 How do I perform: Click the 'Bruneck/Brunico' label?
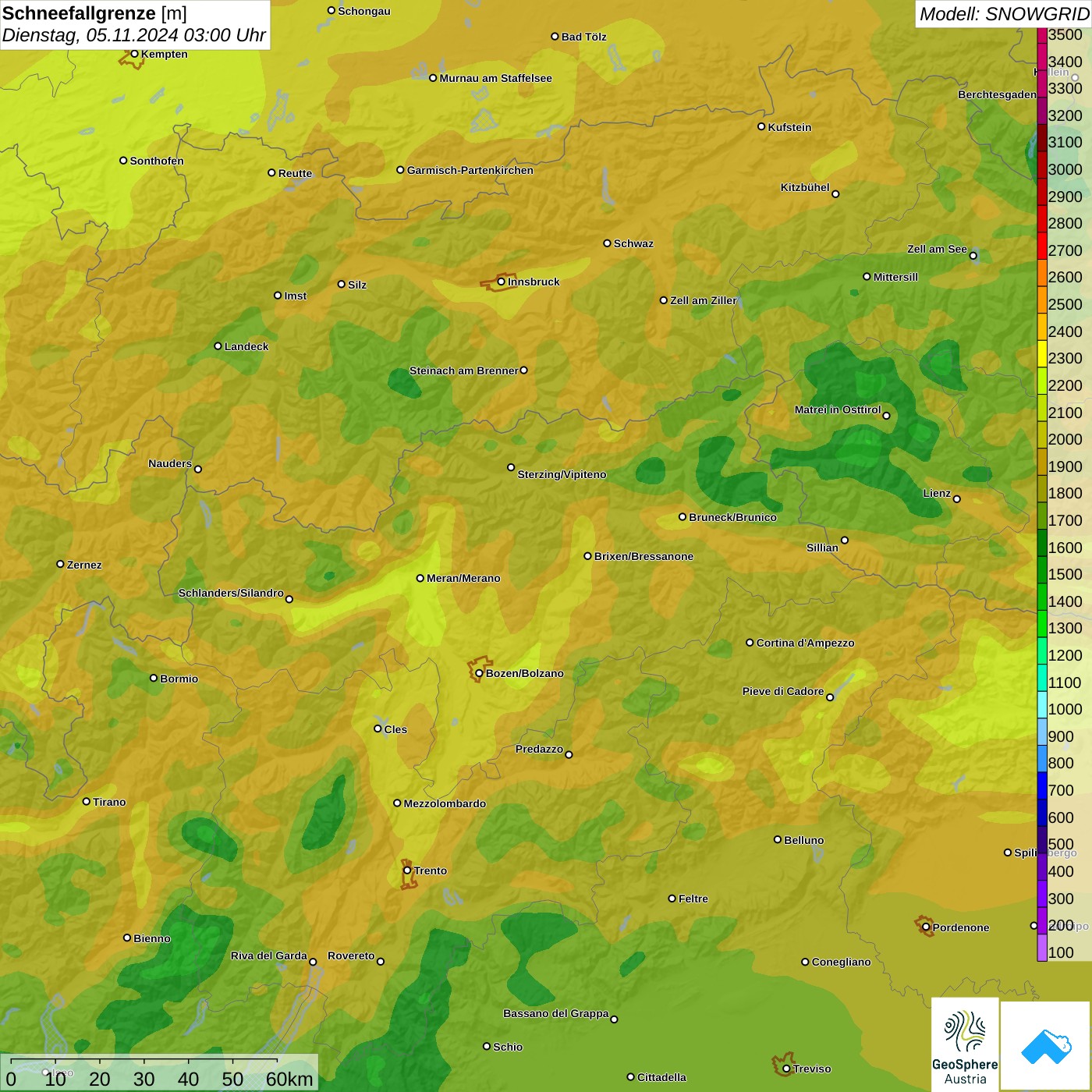[732, 517]
